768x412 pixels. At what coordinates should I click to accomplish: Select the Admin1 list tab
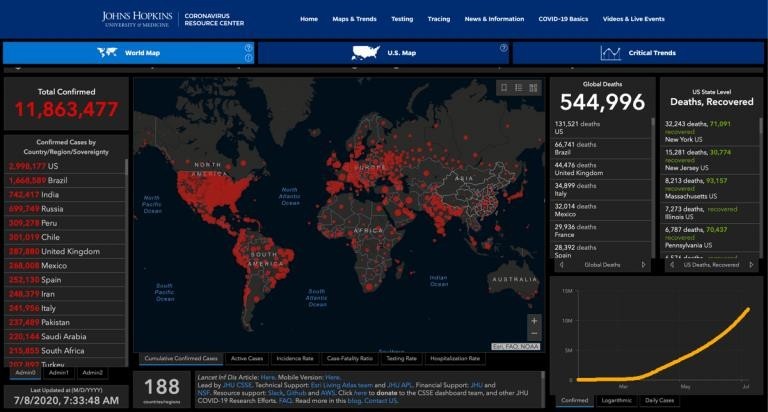pos(59,373)
